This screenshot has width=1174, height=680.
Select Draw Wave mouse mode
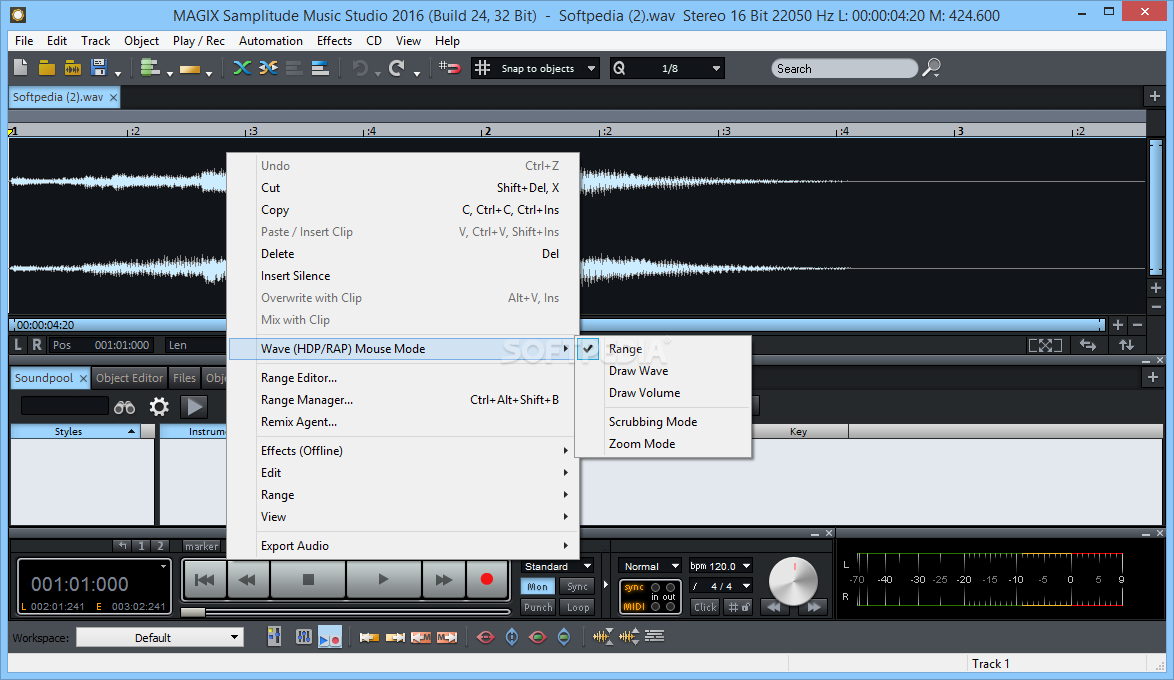coord(663,371)
